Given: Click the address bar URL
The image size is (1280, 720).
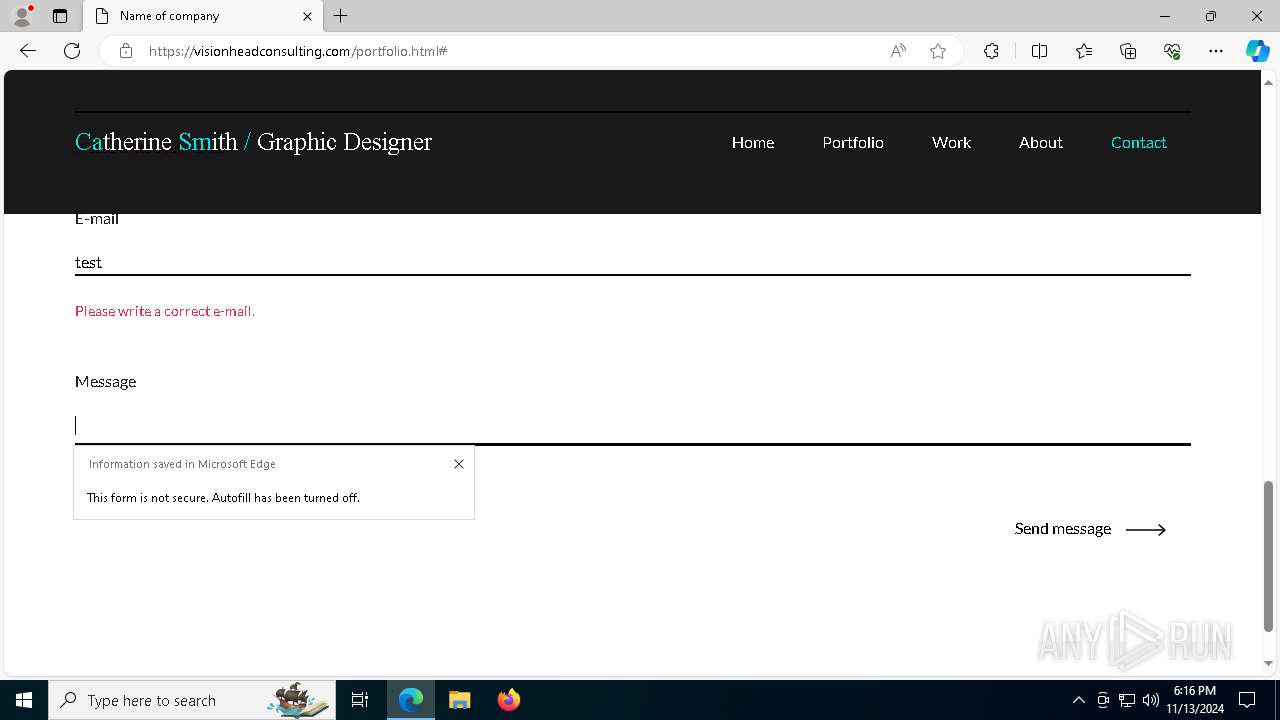Looking at the screenshot, I should click(x=298, y=51).
